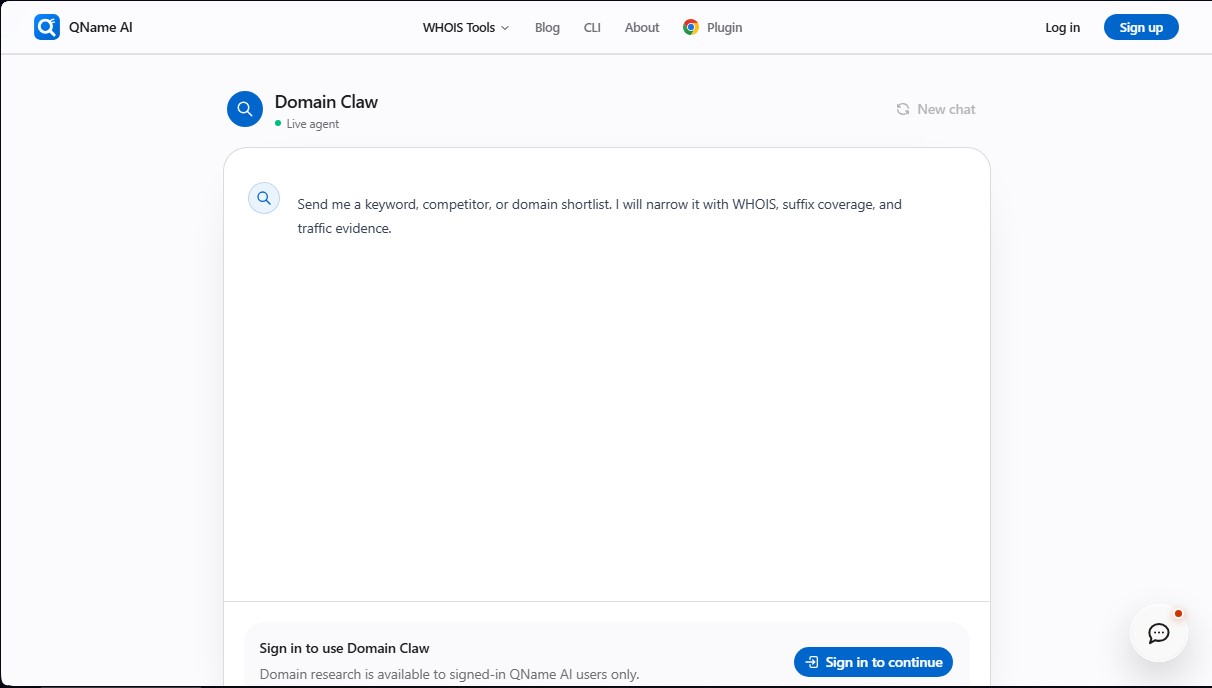Click 'Sign in to use Domain Claw' heading
This screenshot has width=1212, height=688.
344,648
